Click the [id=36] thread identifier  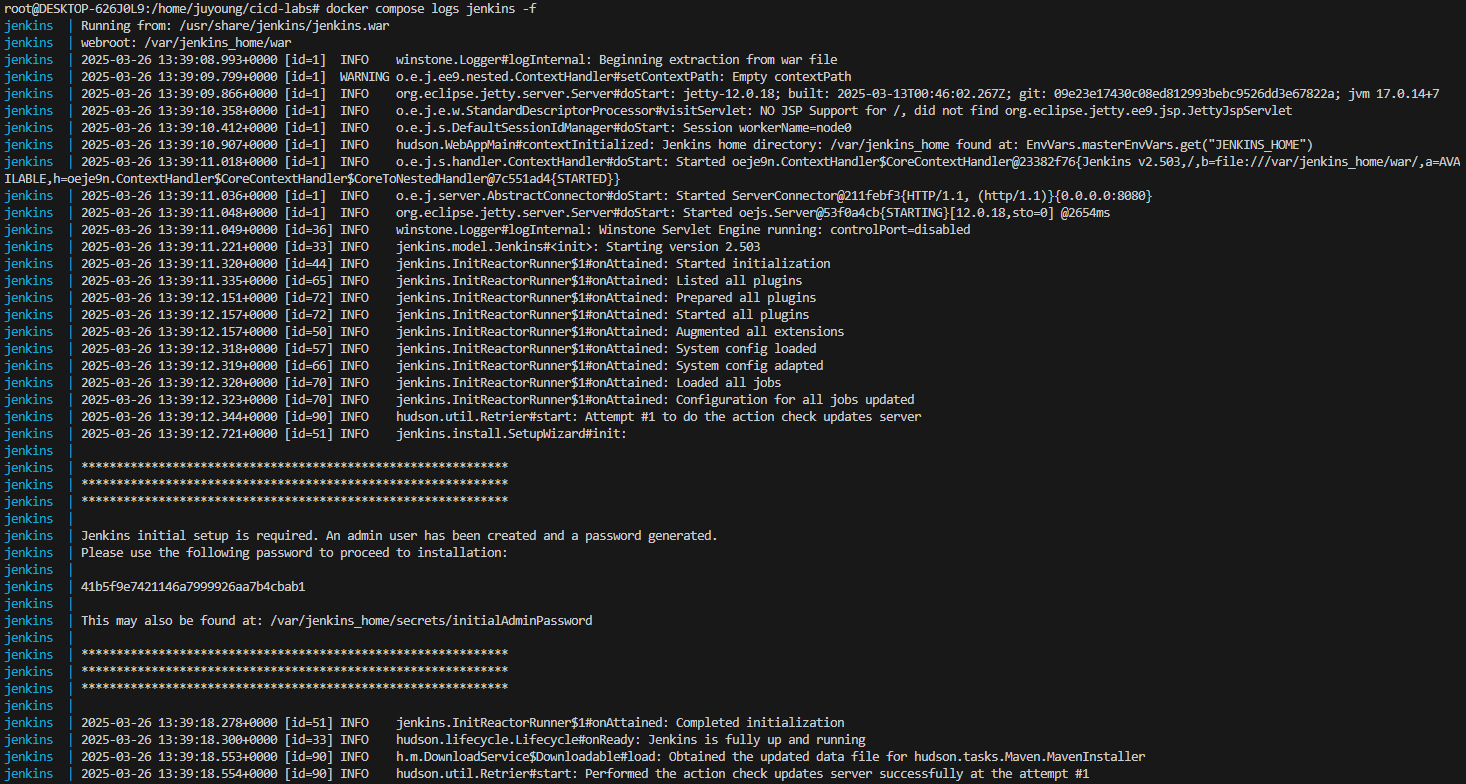pyautogui.click(x=309, y=230)
